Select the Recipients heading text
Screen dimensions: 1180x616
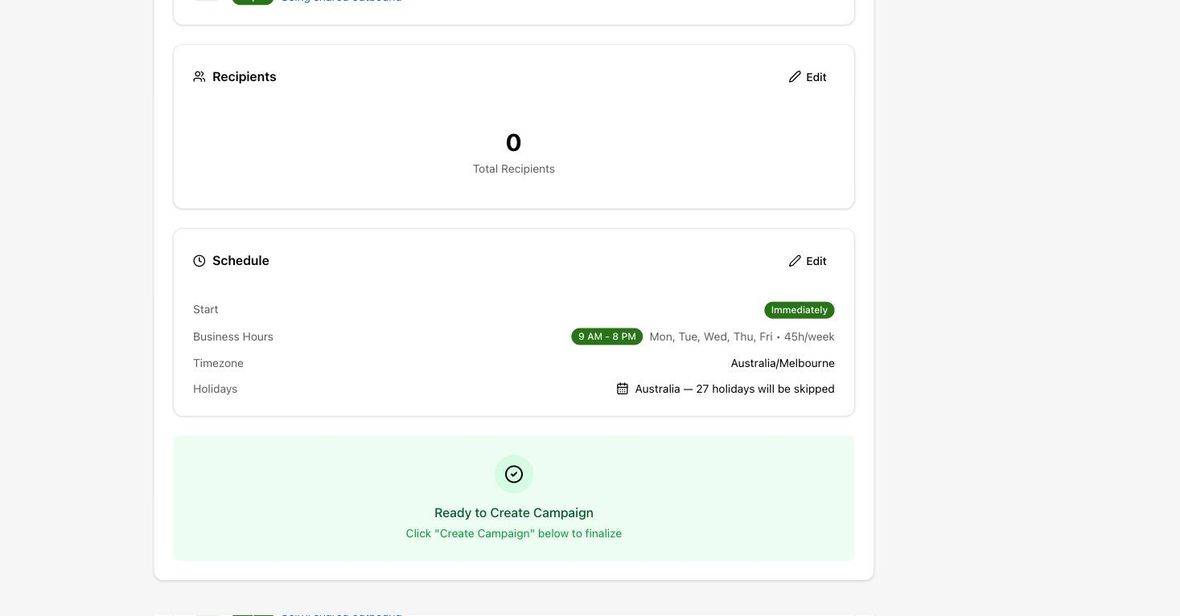click(x=244, y=77)
